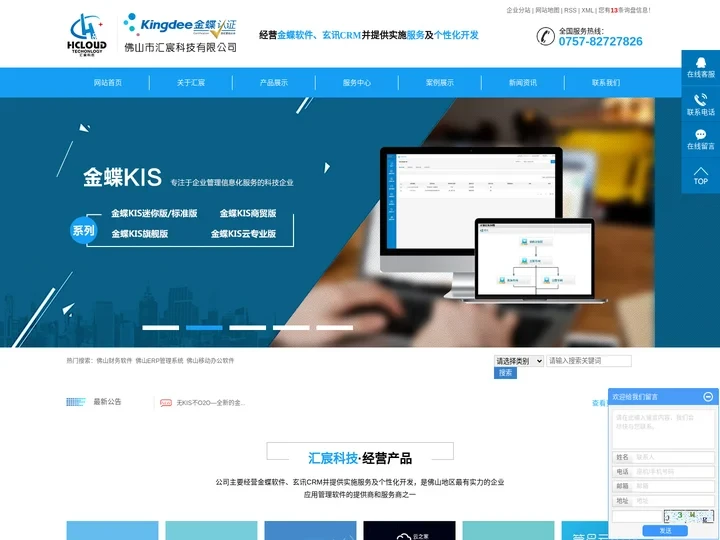This screenshot has height=540, width=720.
Task: Select the first banner slide indicator
Action: [x=161, y=327]
